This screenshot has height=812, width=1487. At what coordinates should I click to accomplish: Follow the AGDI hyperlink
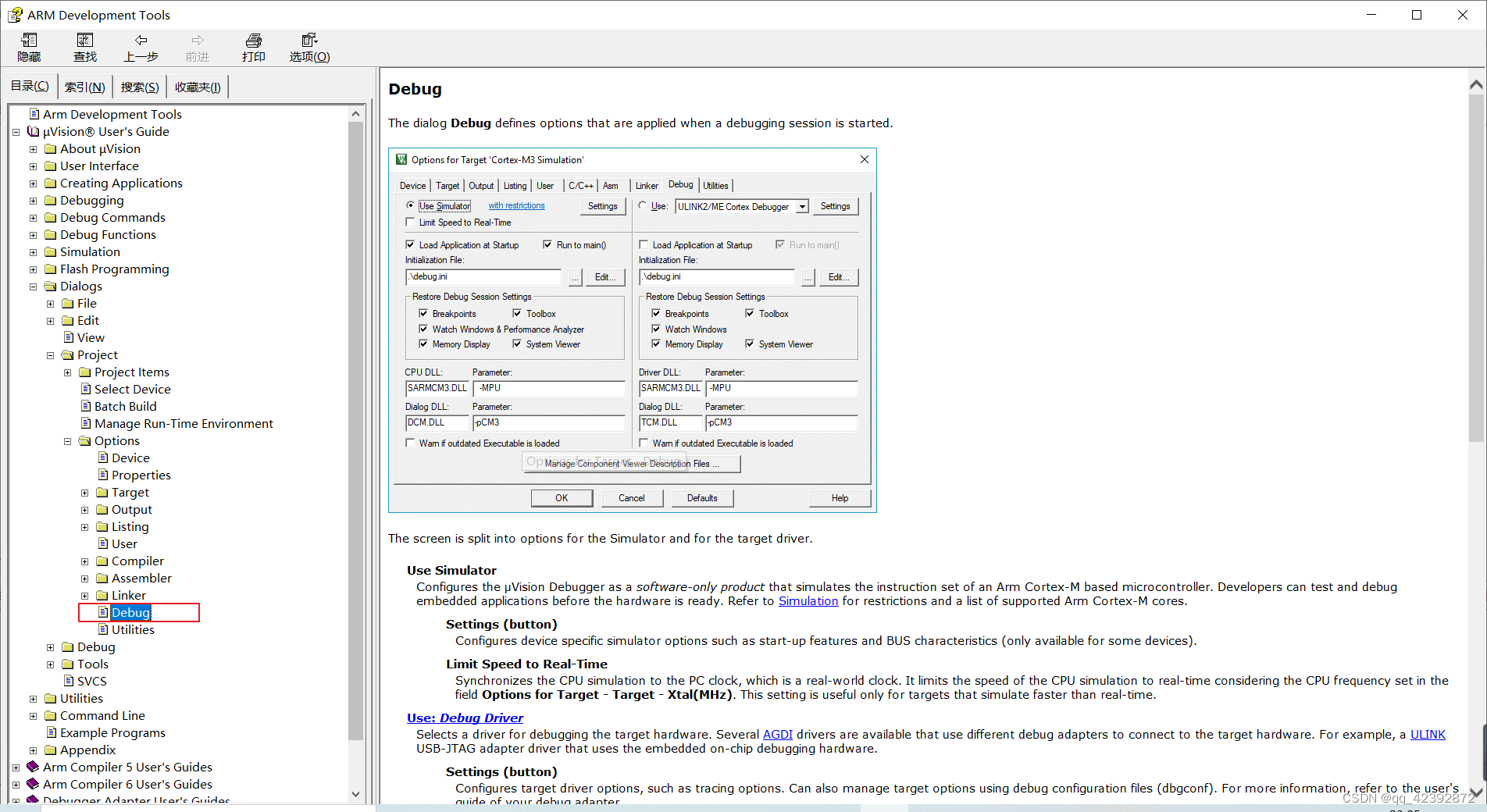pyautogui.click(x=777, y=735)
